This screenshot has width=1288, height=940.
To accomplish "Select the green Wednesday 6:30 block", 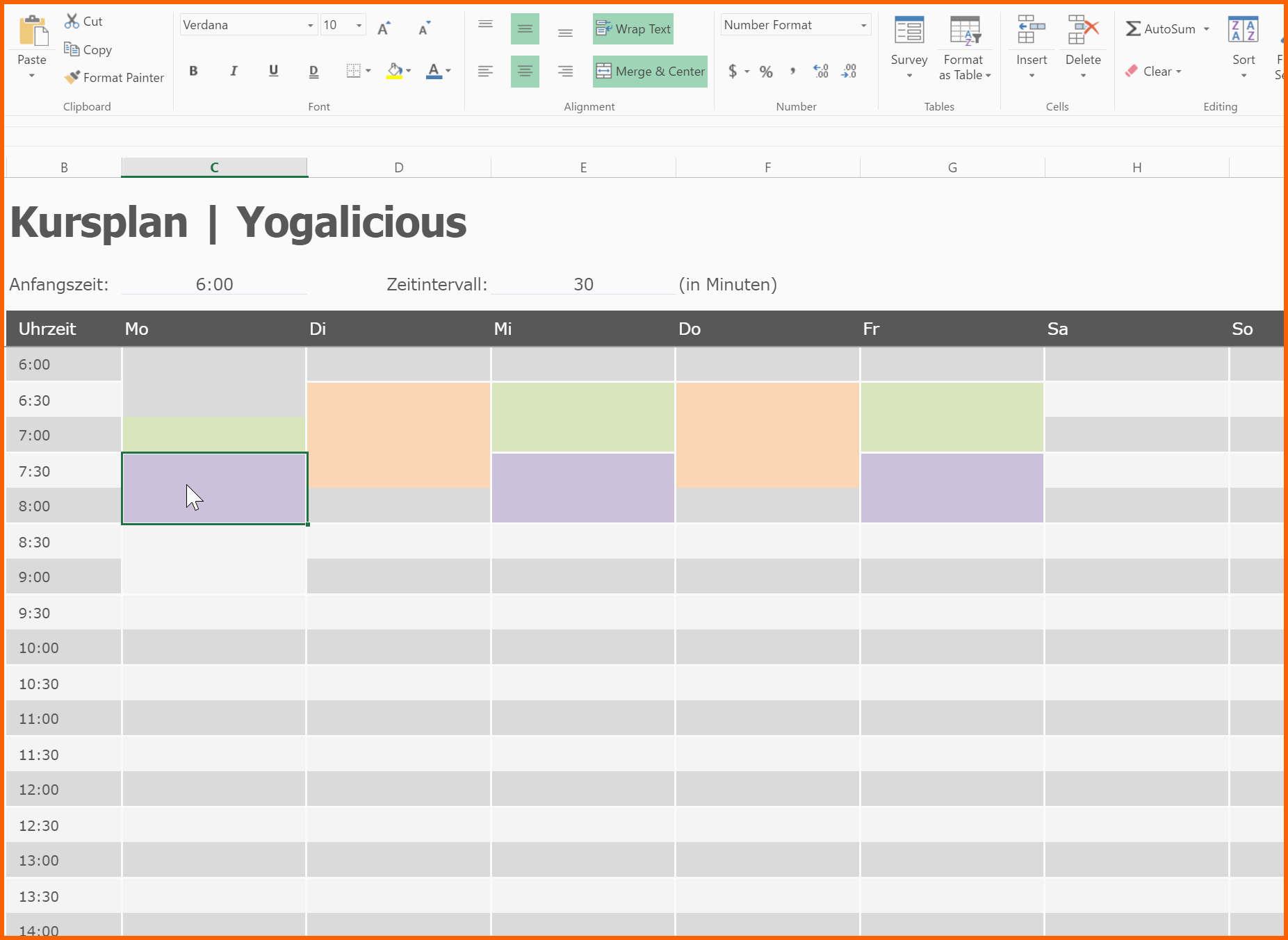I will point(583,417).
